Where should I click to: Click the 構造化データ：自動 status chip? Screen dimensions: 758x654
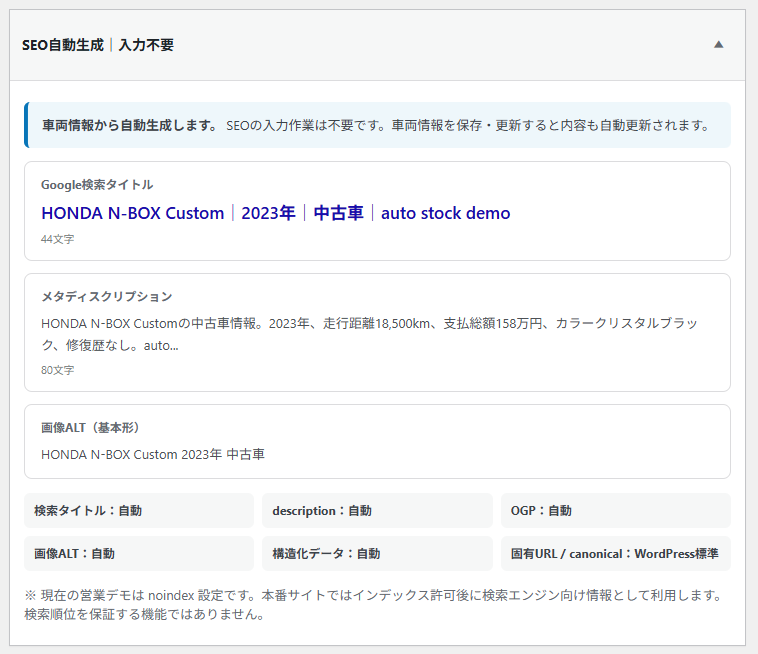coord(377,553)
